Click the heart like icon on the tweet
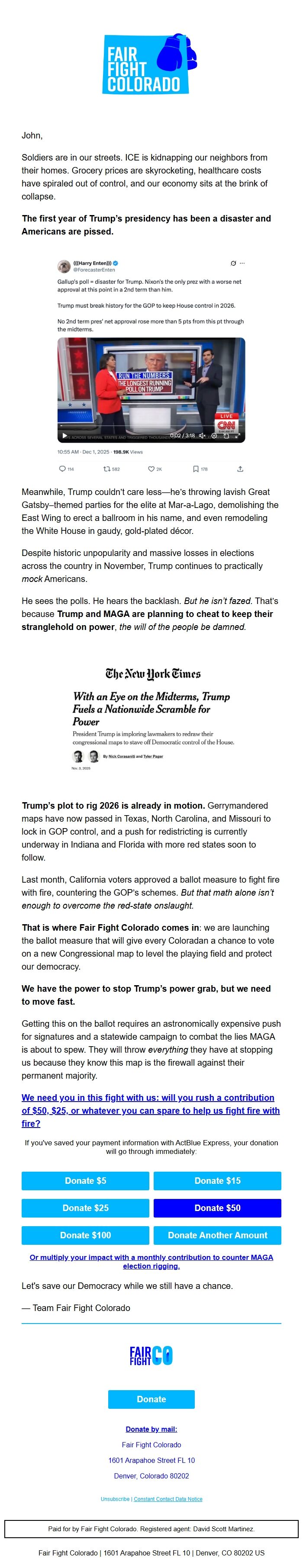This screenshot has width=303, height=1568. 151,469
